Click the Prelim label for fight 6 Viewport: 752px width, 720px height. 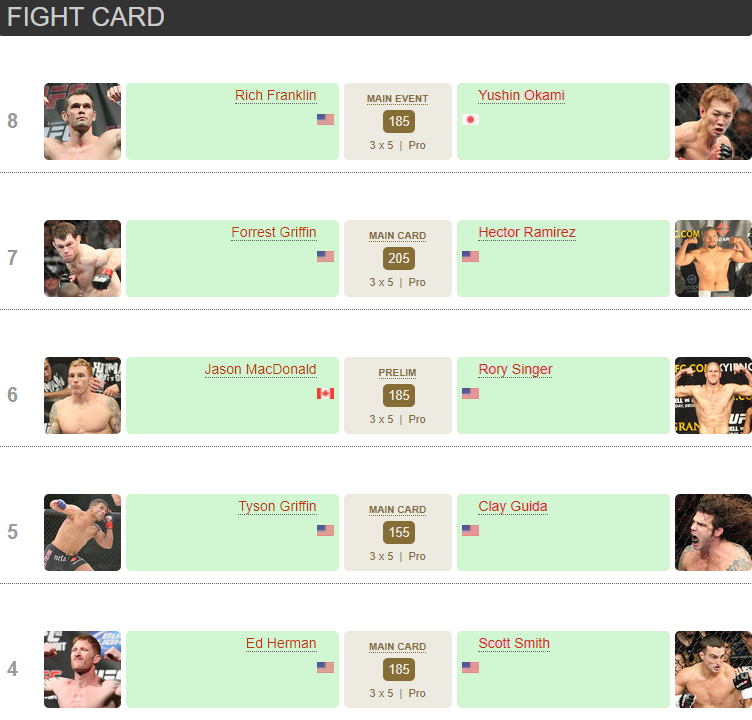click(x=397, y=373)
